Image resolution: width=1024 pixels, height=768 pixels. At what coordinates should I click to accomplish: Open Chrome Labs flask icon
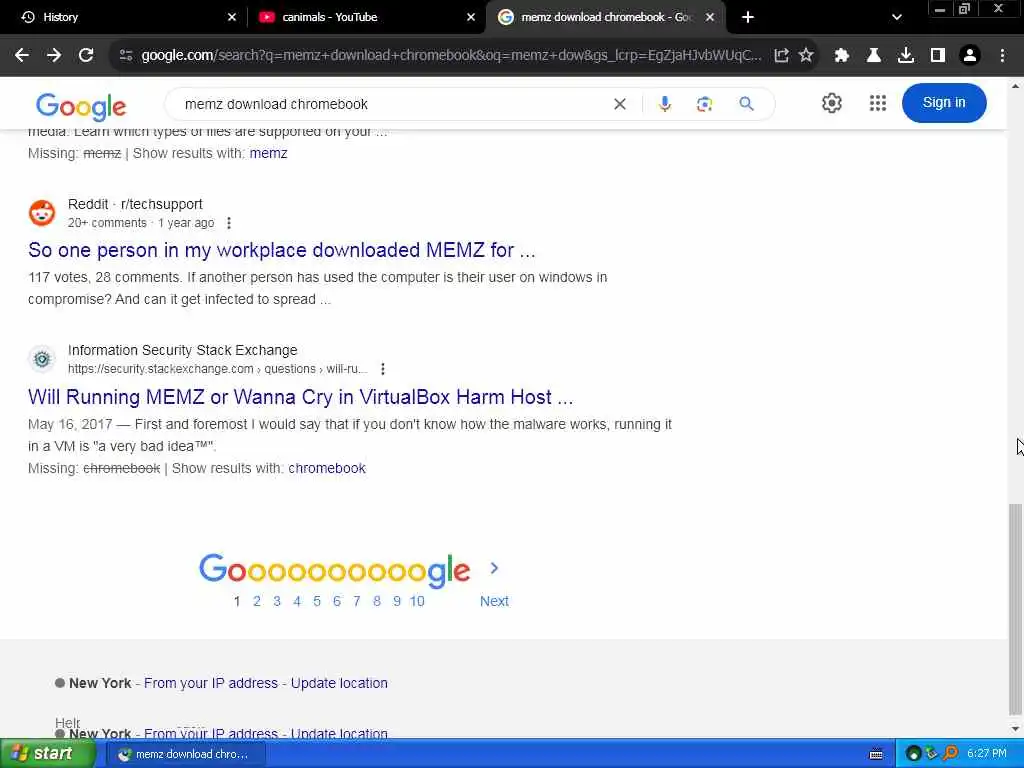(873, 56)
